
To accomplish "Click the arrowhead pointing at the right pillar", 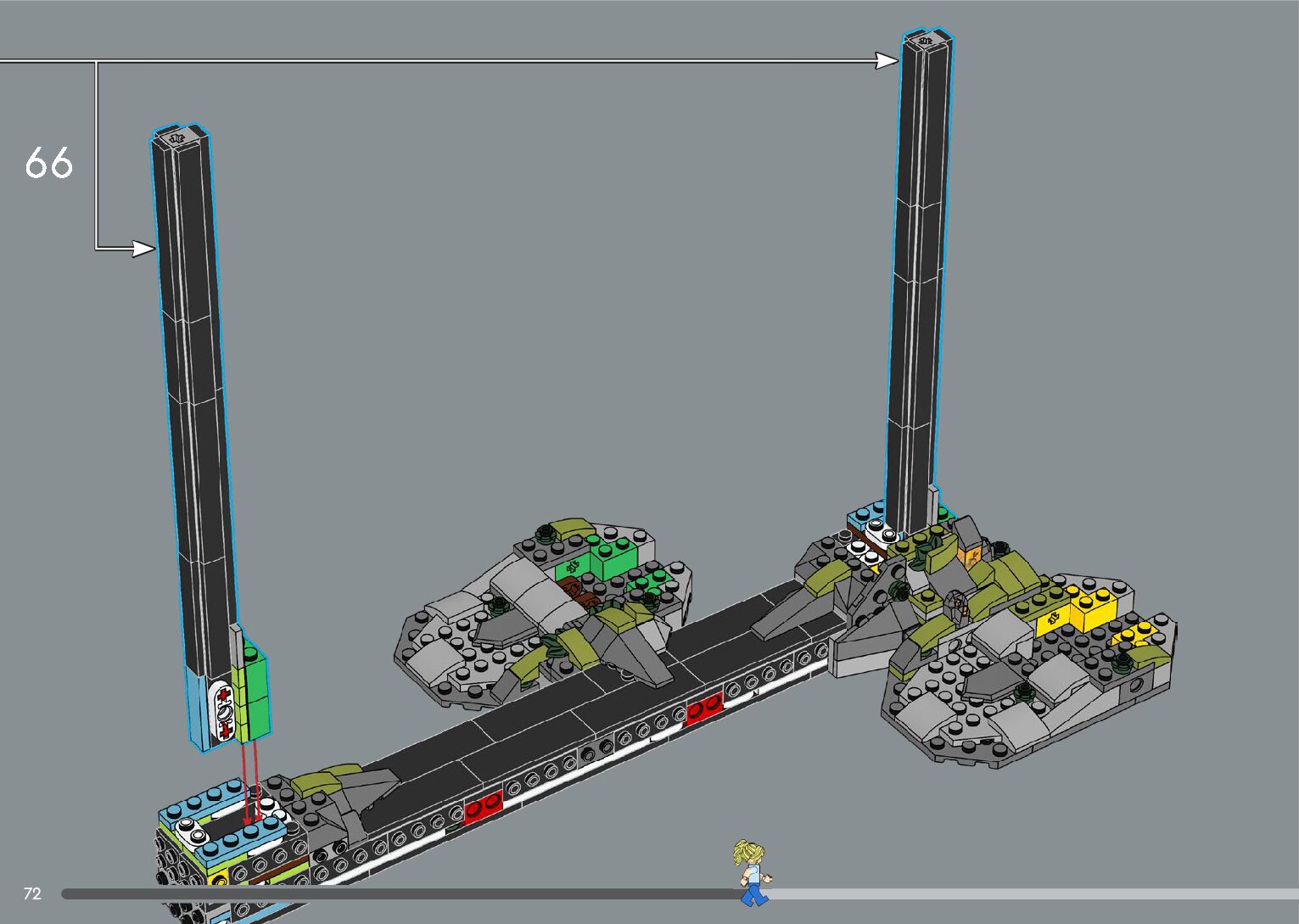I will [887, 60].
